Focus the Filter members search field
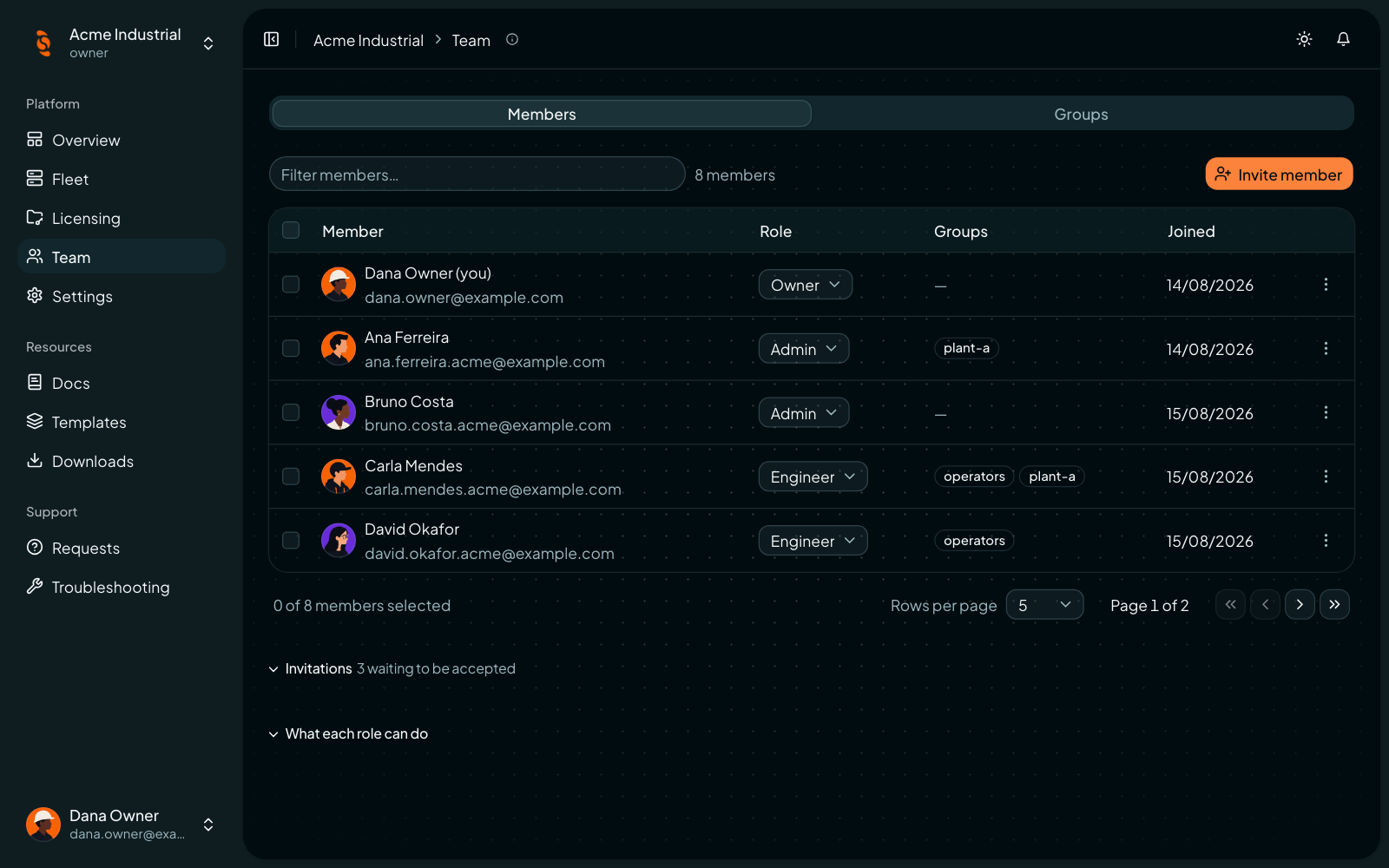Image resolution: width=1389 pixels, height=868 pixels. coord(477,174)
